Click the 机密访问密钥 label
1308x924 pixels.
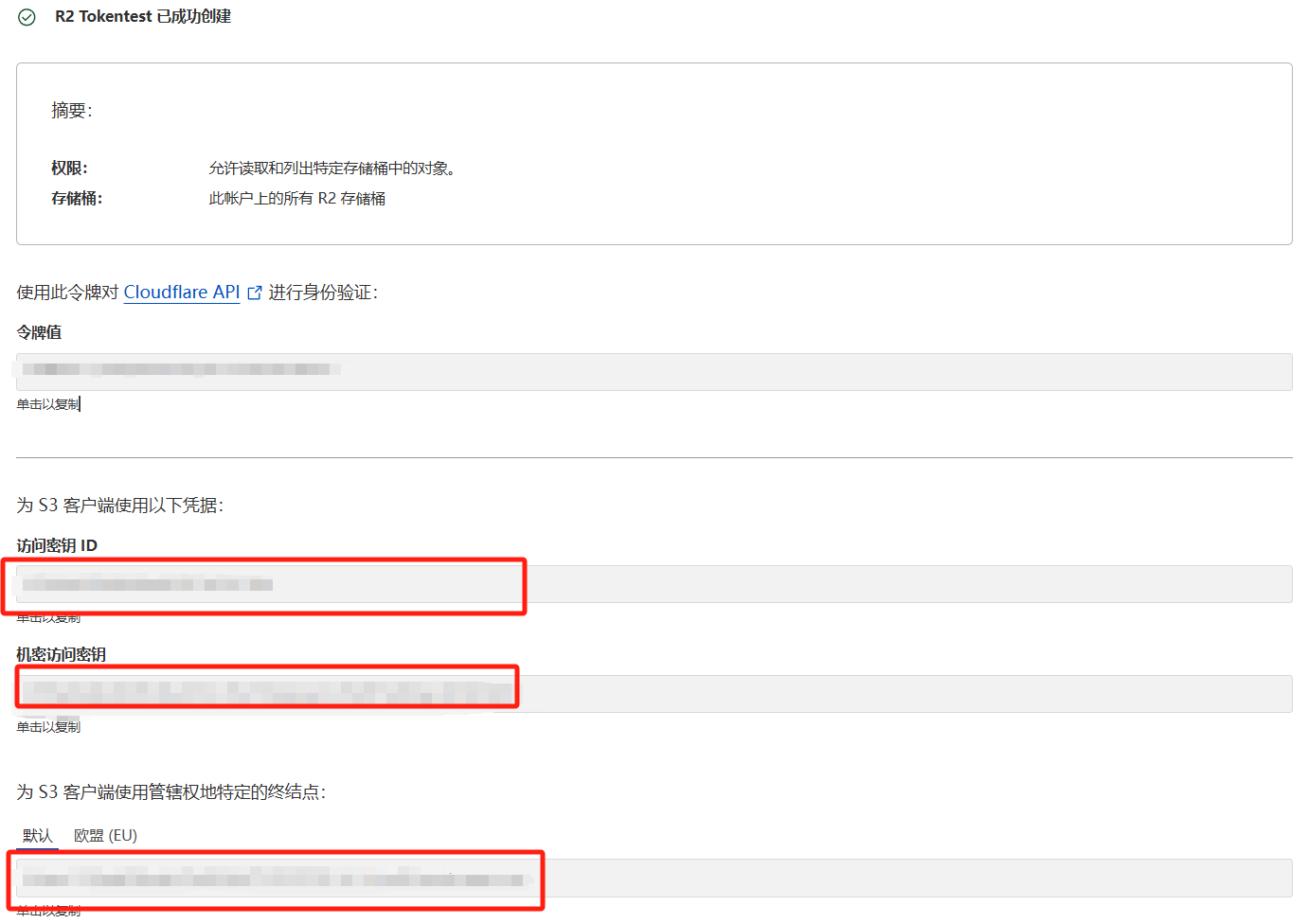click(x=61, y=654)
